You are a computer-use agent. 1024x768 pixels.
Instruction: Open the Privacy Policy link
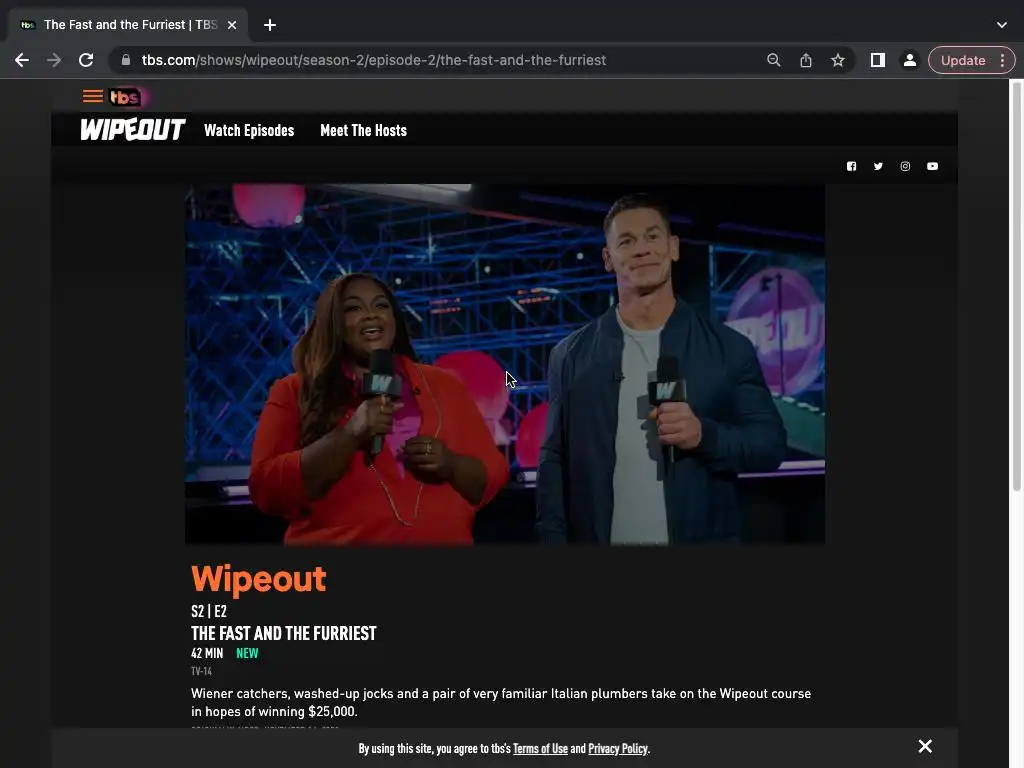tap(618, 748)
